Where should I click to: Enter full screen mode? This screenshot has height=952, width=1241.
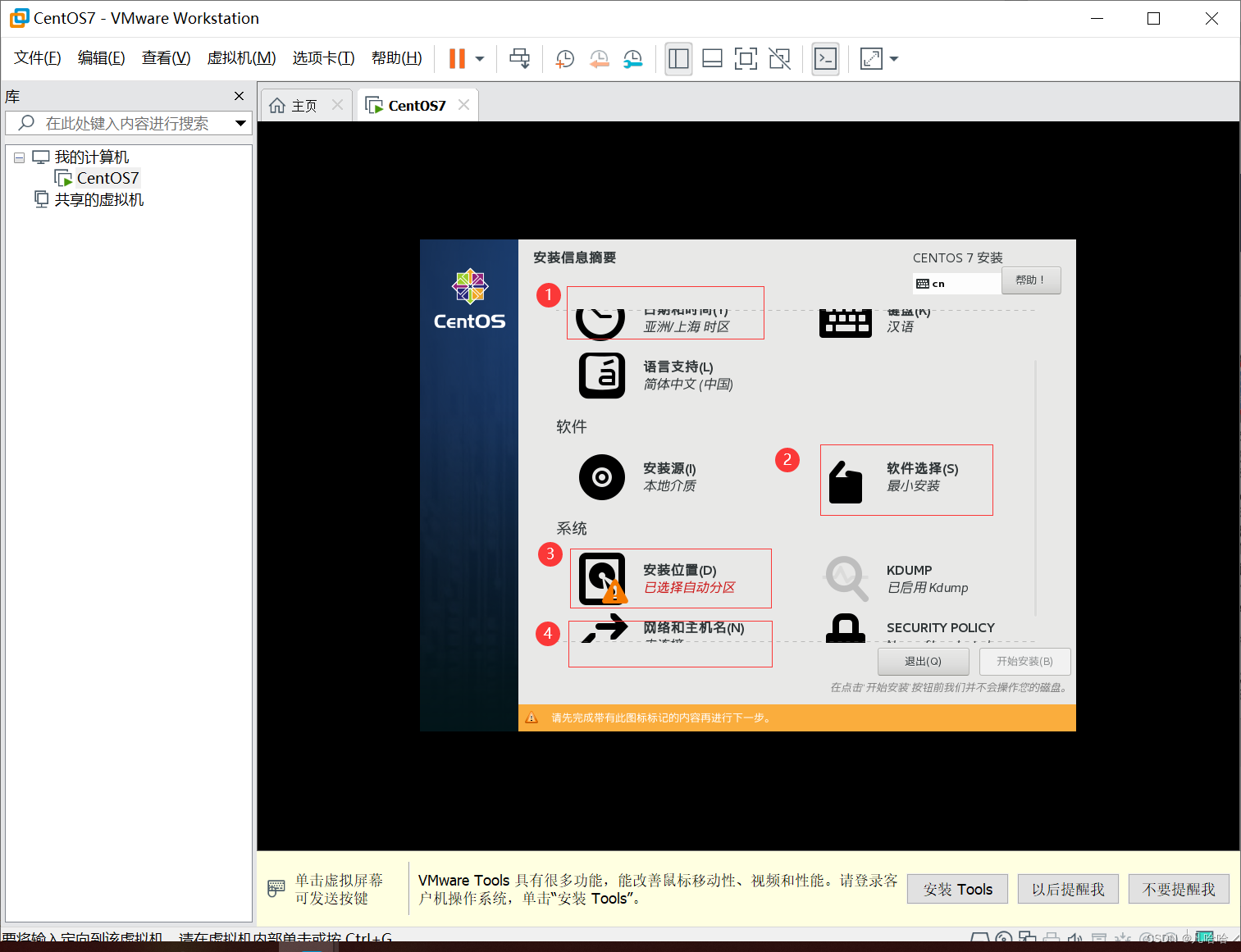(x=746, y=58)
